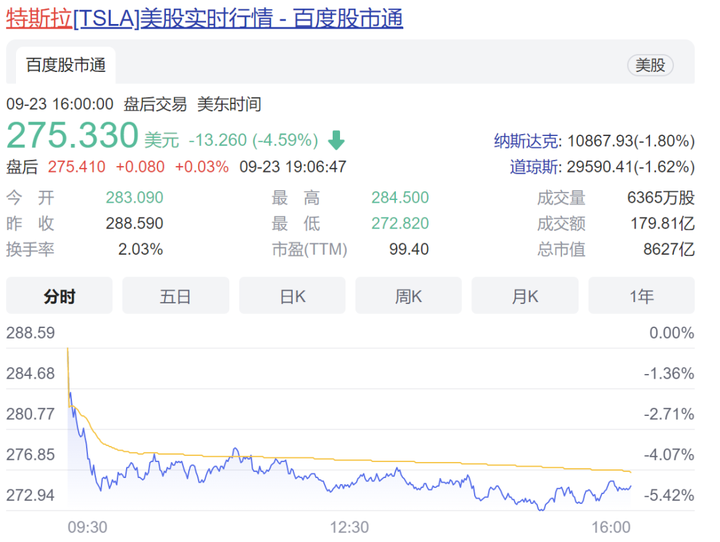This screenshot has height=542, width=720.
Task: Click the after-hours price 275.410
Action: click(77, 167)
